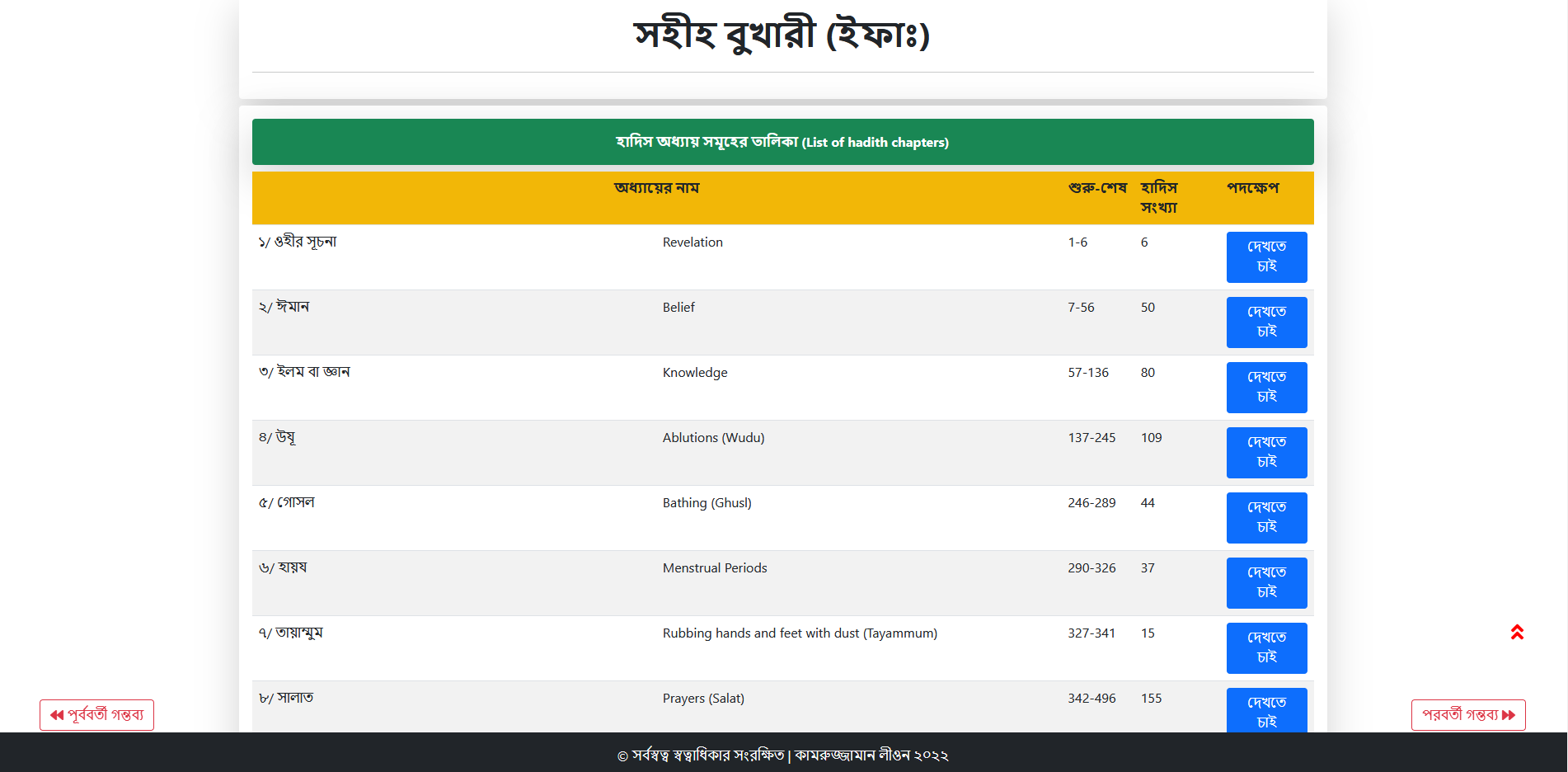Click the range value 57-136
1568x772 pixels.
[x=1088, y=373]
